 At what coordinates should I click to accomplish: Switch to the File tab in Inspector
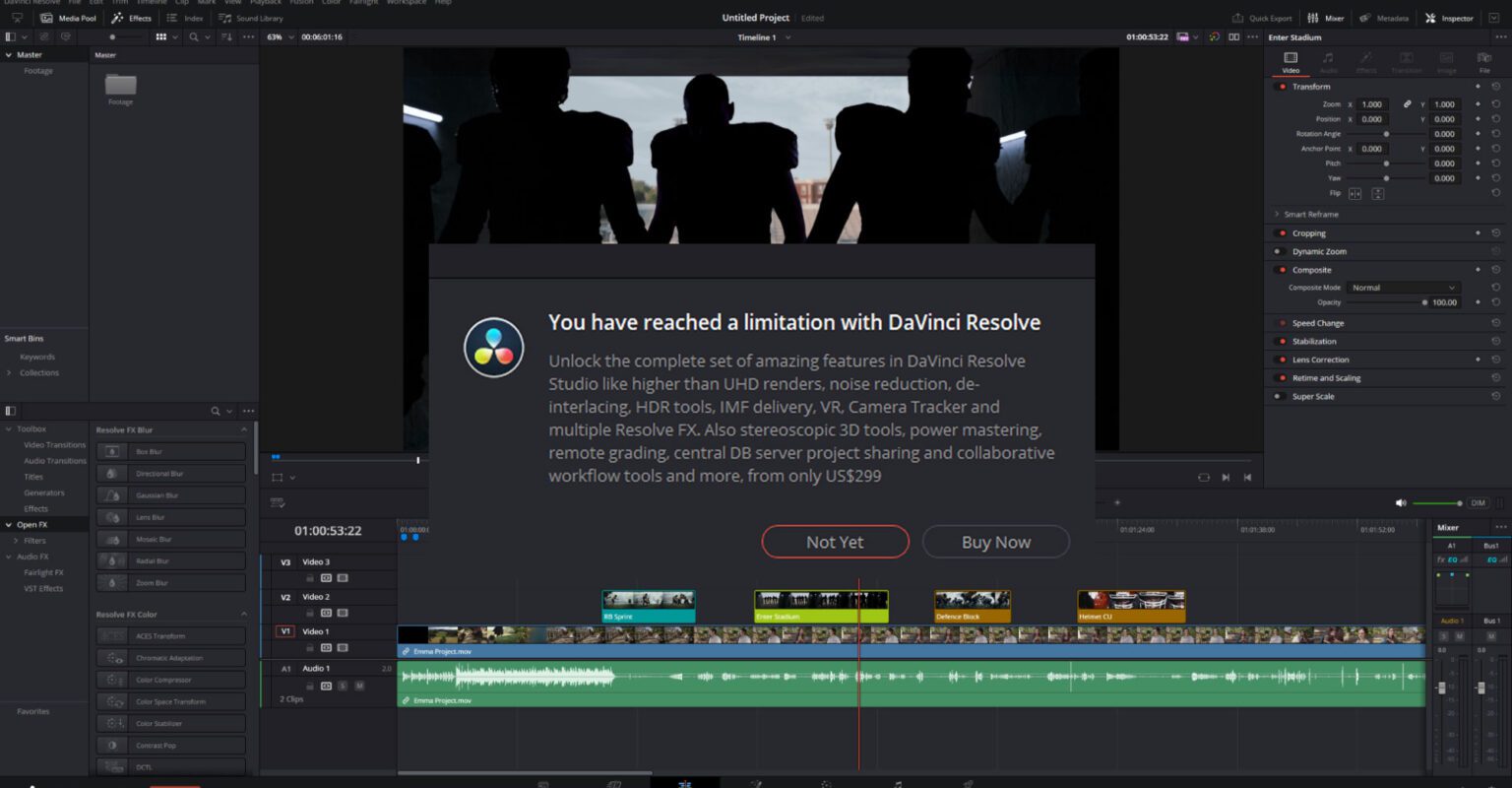pos(1483,62)
